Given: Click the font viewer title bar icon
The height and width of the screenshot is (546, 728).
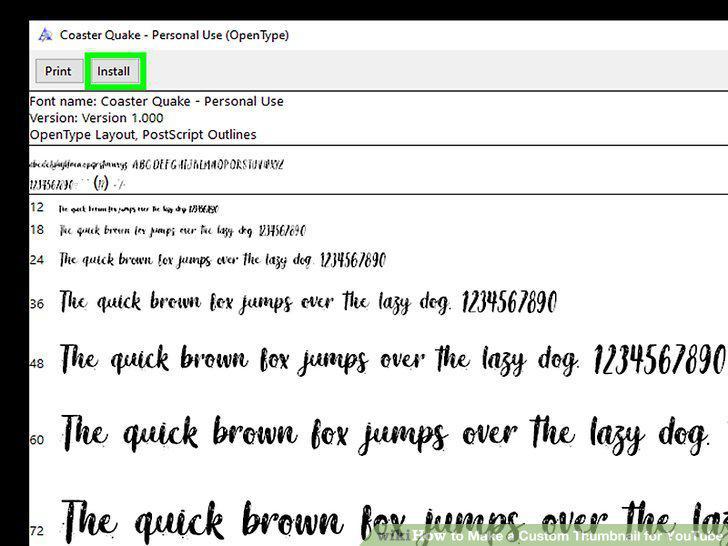Looking at the screenshot, I should tap(46, 35).
